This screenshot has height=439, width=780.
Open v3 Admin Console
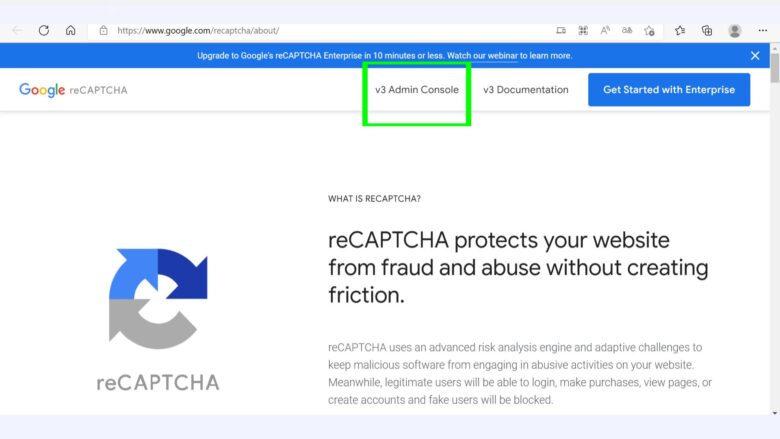coord(417,90)
